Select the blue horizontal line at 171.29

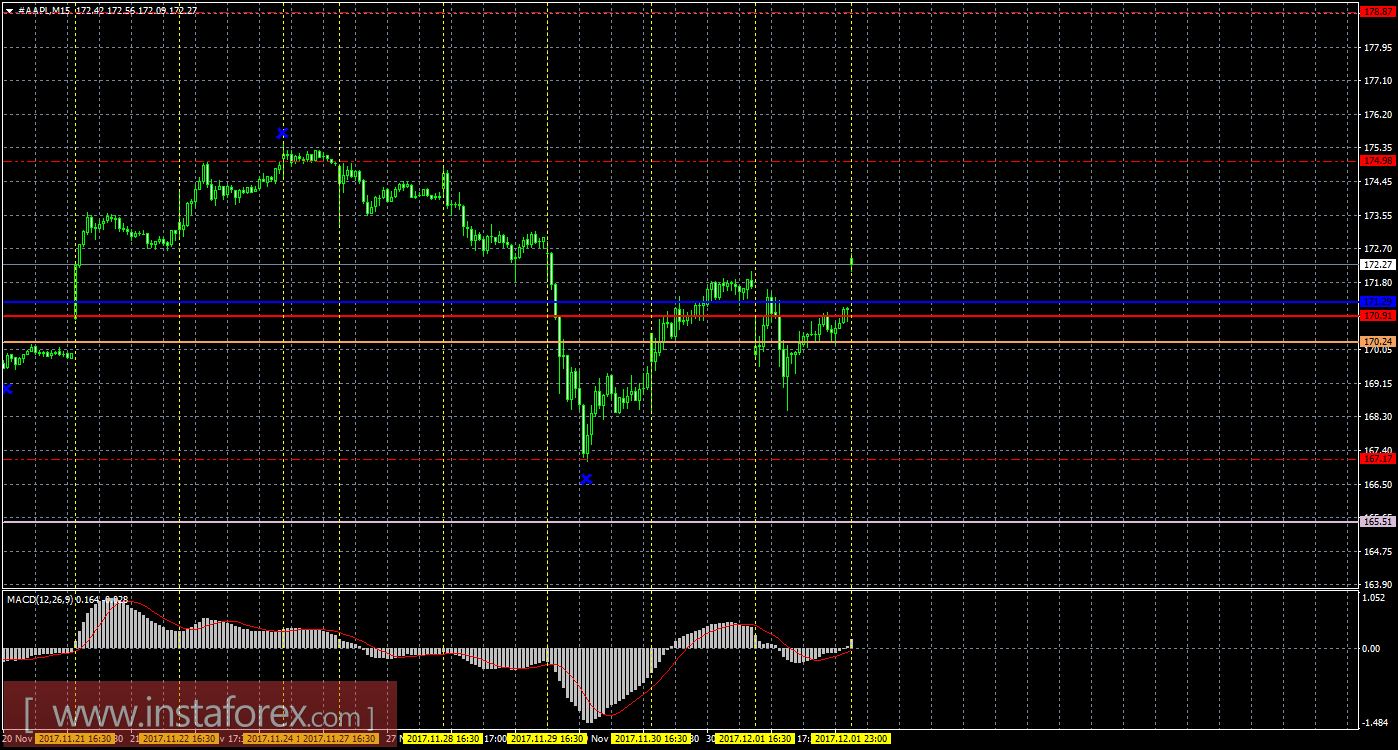(680, 301)
